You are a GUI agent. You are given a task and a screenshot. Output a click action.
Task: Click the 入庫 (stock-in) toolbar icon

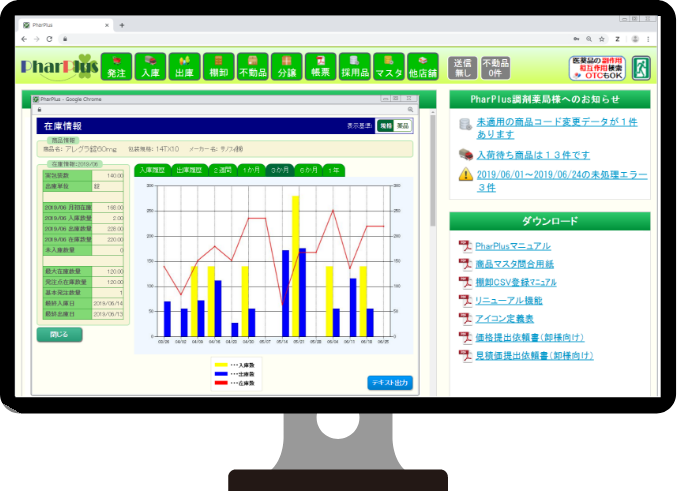click(x=150, y=67)
